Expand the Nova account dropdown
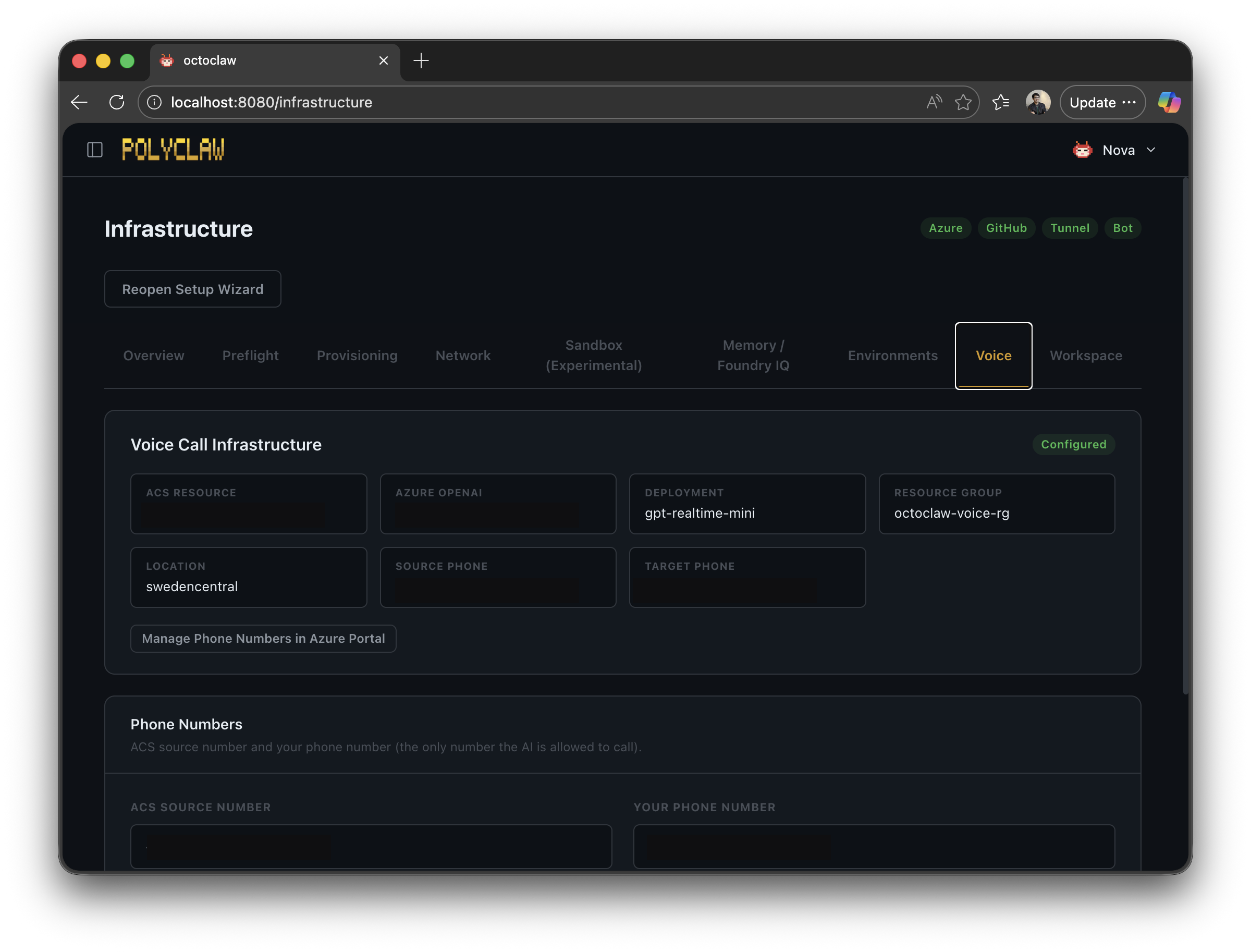The width and height of the screenshot is (1251, 952). click(1151, 150)
